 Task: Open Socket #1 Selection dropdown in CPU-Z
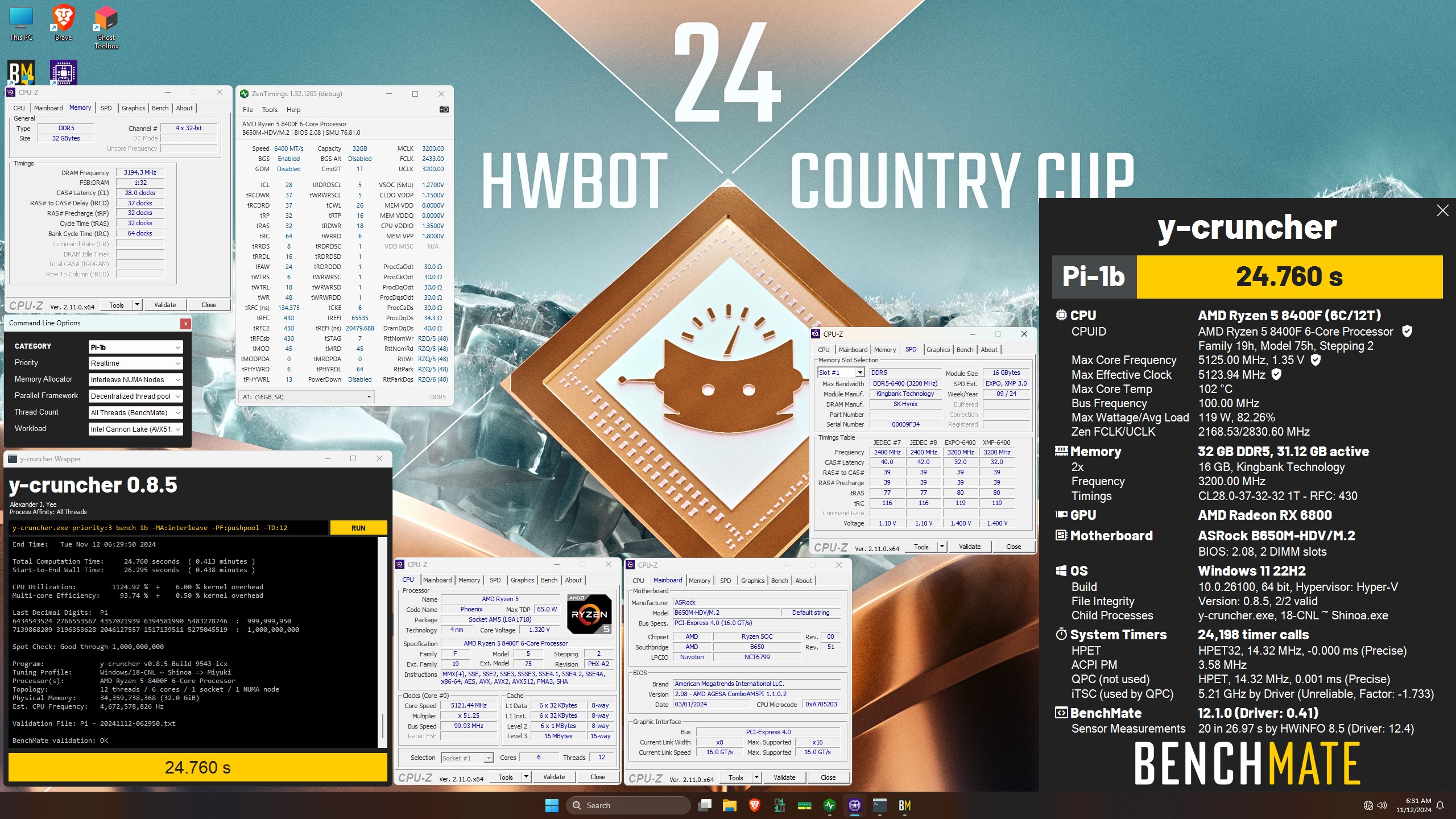click(x=467, y=758)
